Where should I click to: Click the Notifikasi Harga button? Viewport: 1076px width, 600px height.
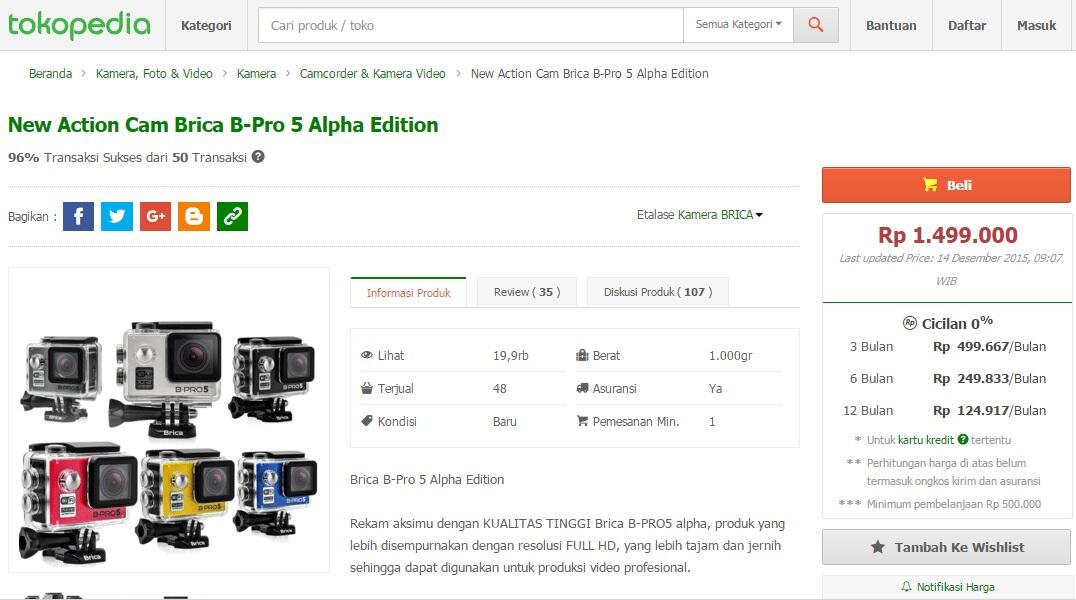pyautogui.click(x=946, y=587)
